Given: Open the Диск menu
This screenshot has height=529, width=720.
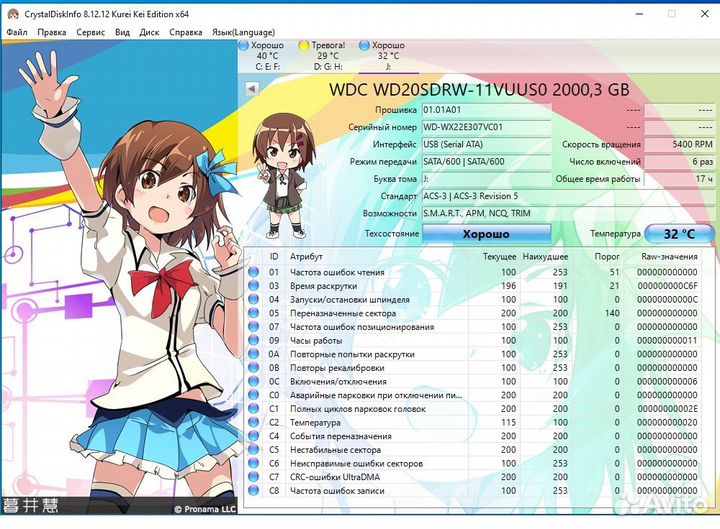Looking at the screenshot, I should click(x=149, y=32).
